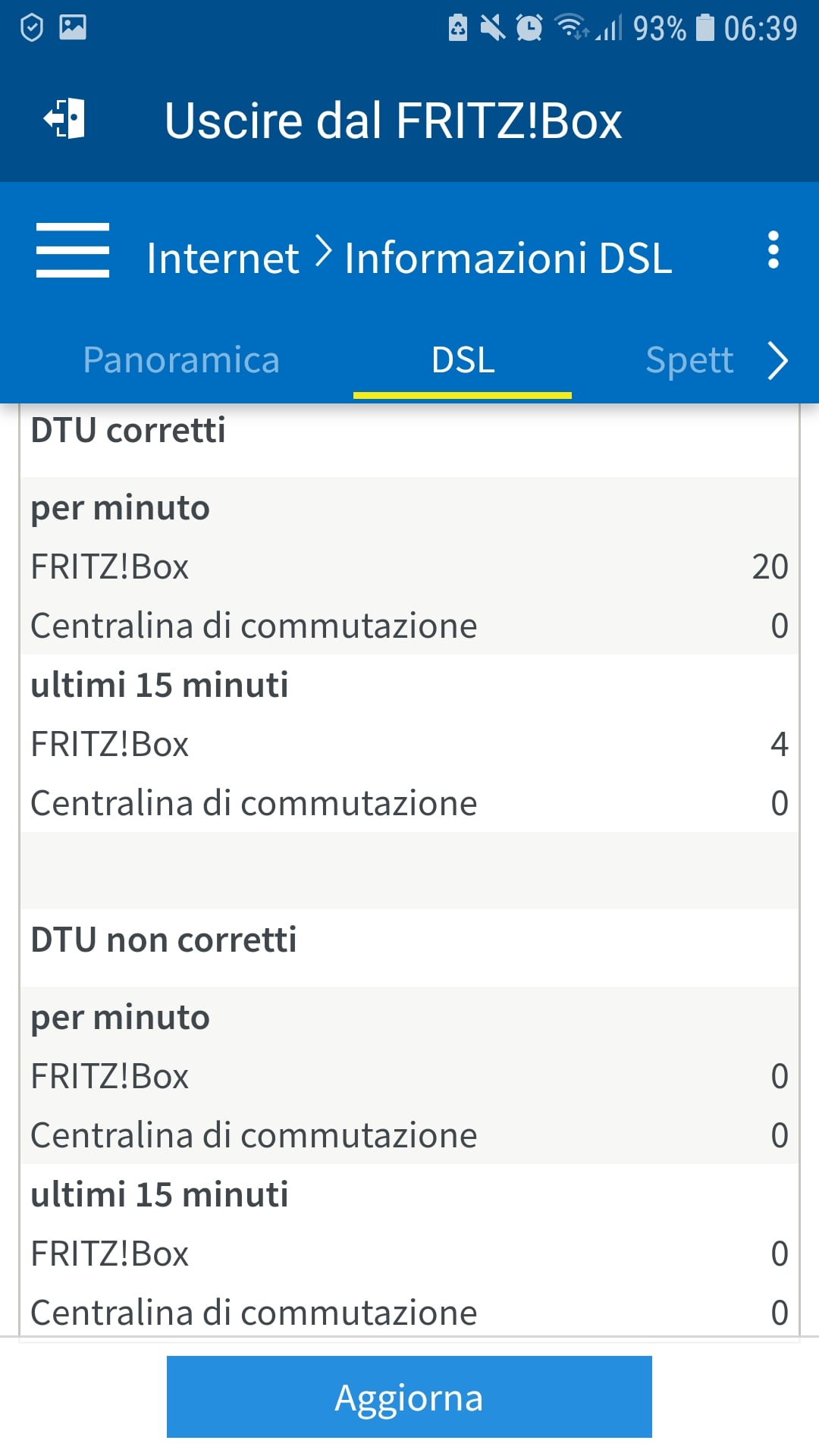This screenshot has height=1456, width=819.
Task: Tap the shield icon in status bar
Action: [32, 28]
